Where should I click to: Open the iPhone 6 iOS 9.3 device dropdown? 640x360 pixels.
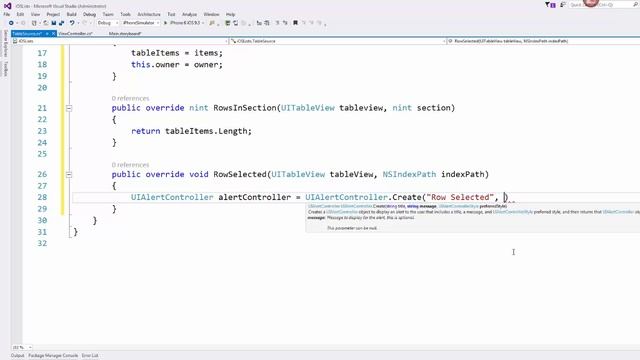(x=187, y=23)
